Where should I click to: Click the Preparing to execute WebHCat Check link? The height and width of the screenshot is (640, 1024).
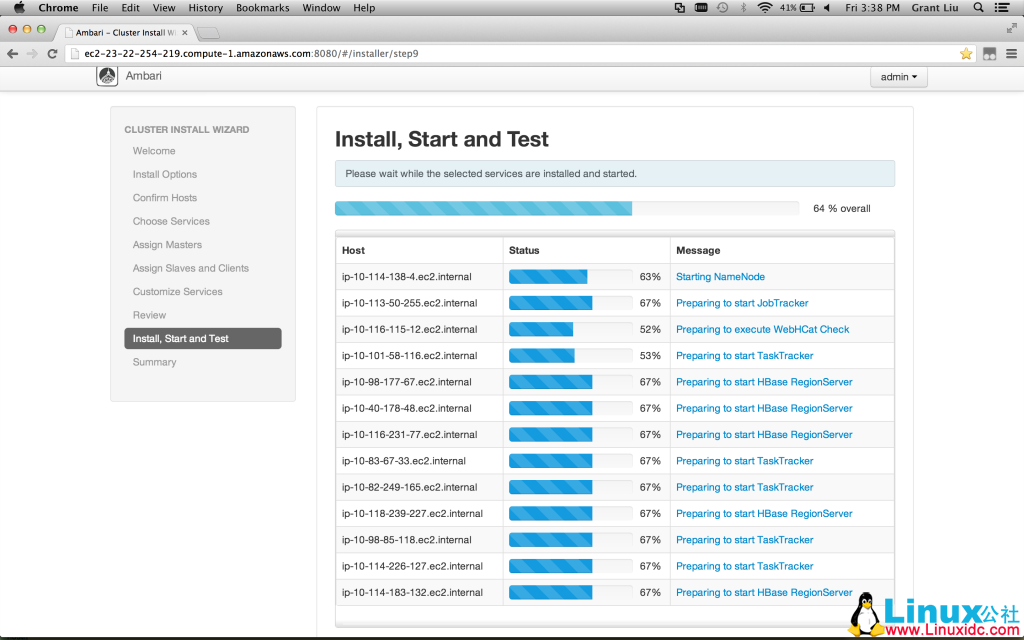coord(762,329)
